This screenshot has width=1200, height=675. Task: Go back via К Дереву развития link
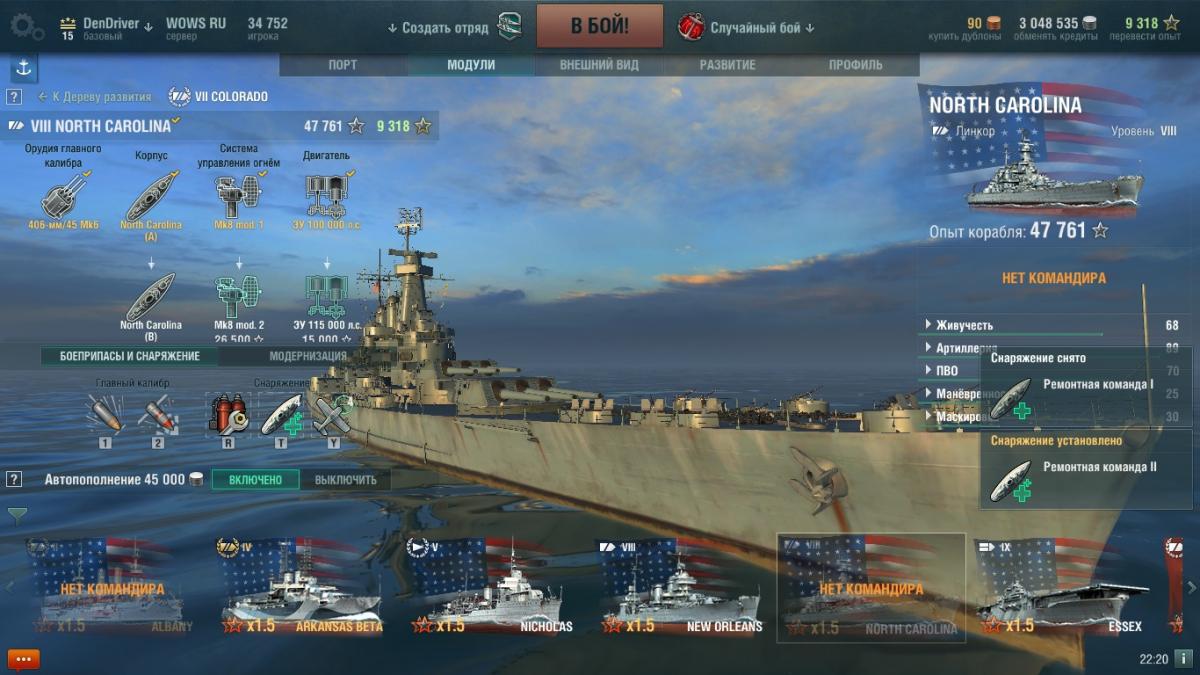point(94,97)
